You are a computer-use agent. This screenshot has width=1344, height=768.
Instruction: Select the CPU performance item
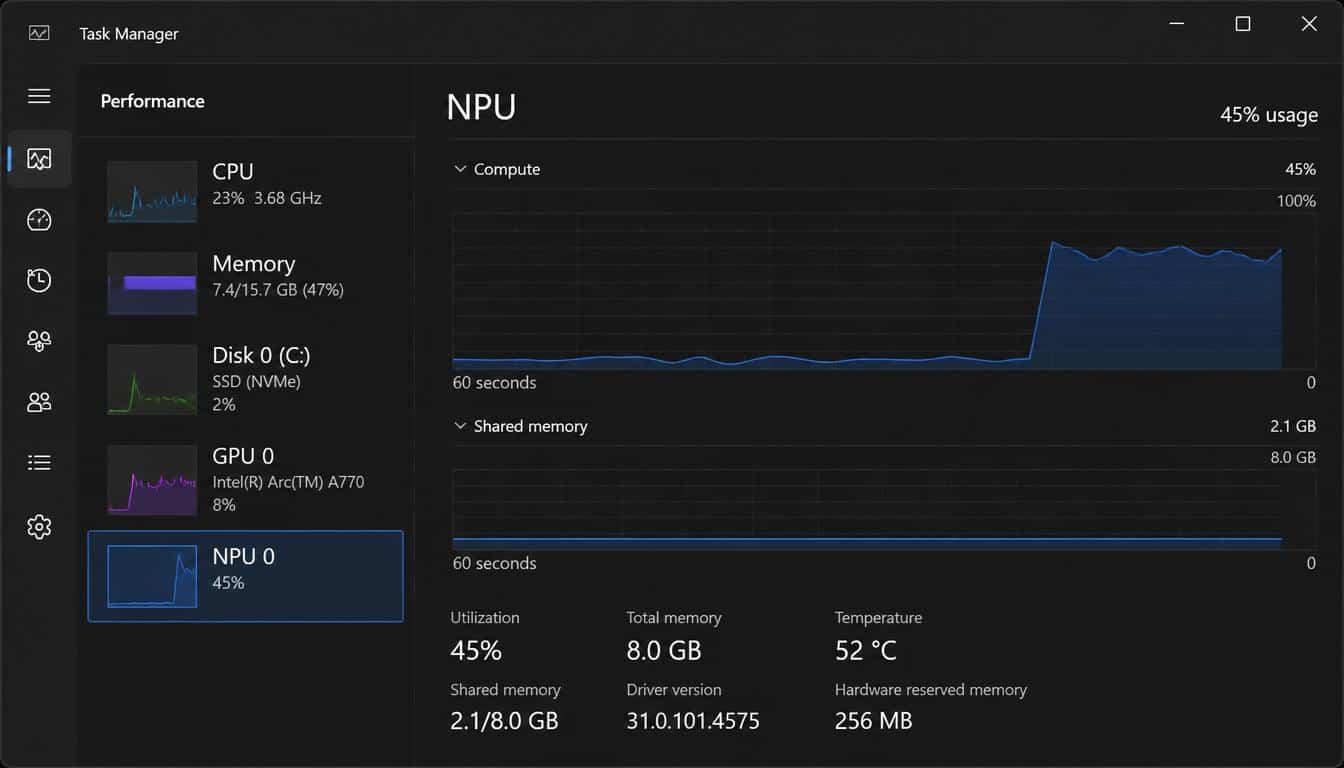click(246, 190)
